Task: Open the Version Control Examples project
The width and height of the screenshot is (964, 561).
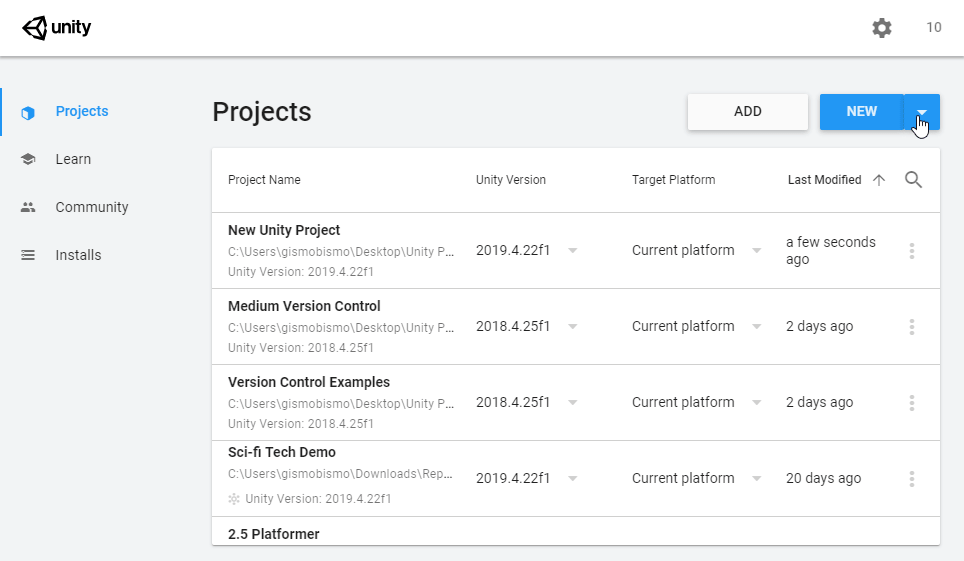Action: pyautogui.click(x=309, y=382)
